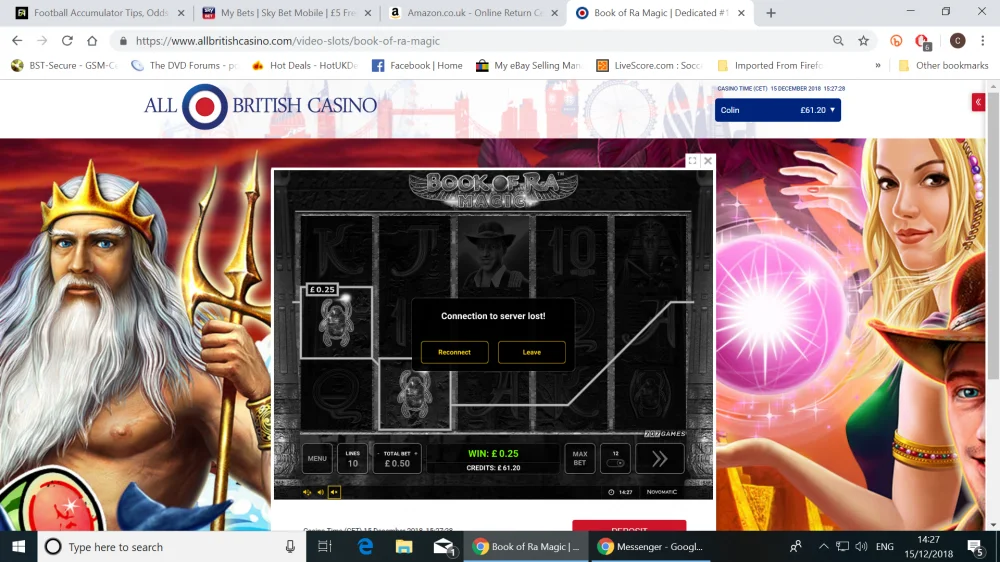Open BST-Secure GSM bookmark
Viewport: 1000px width, 562px height.
click(65, 65)
